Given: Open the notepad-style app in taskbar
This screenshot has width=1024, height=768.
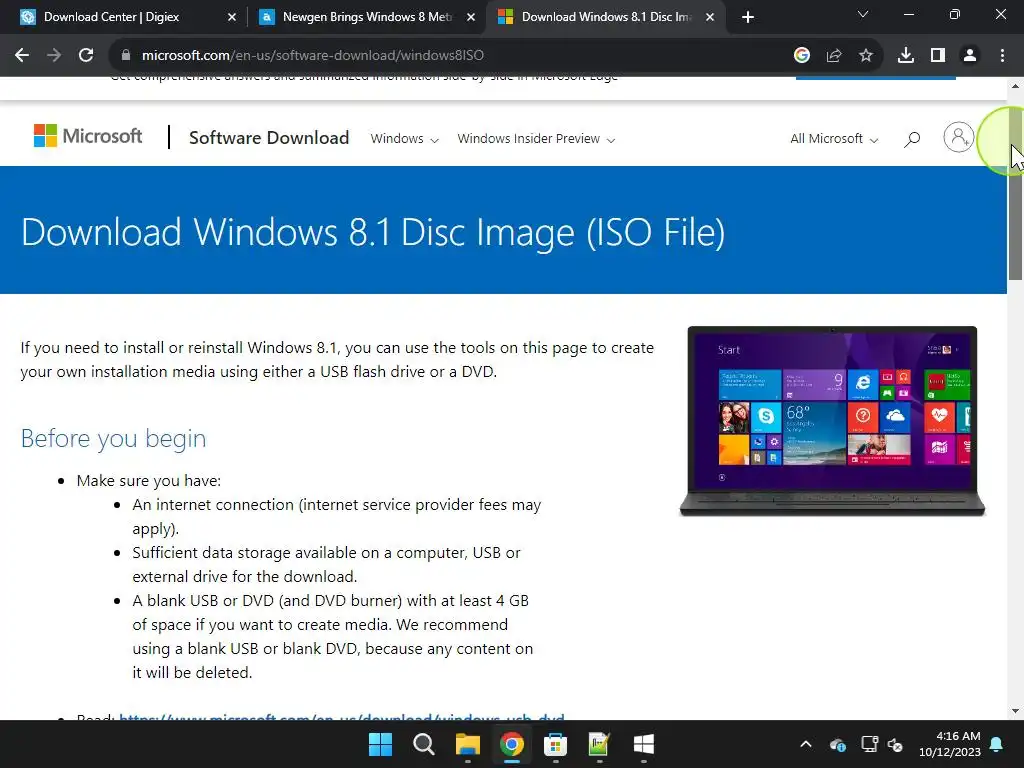Looking at the screenshot, I should pos(599,744).
